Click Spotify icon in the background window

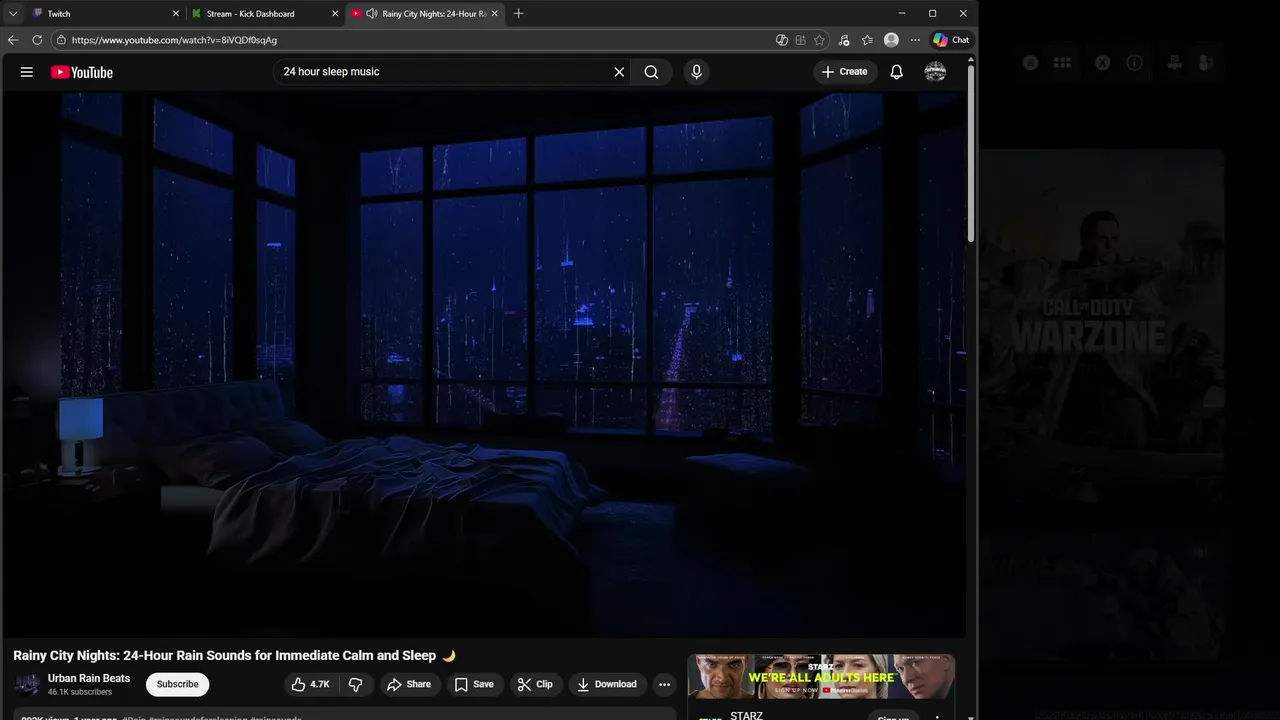coord(1030,62)
